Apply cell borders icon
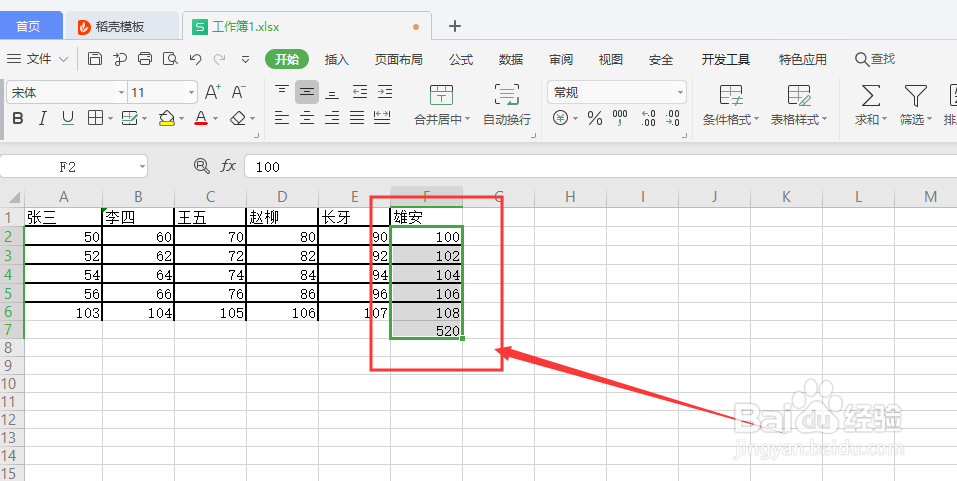The height and width of the screenshot is (481, 957). (95, 118)
